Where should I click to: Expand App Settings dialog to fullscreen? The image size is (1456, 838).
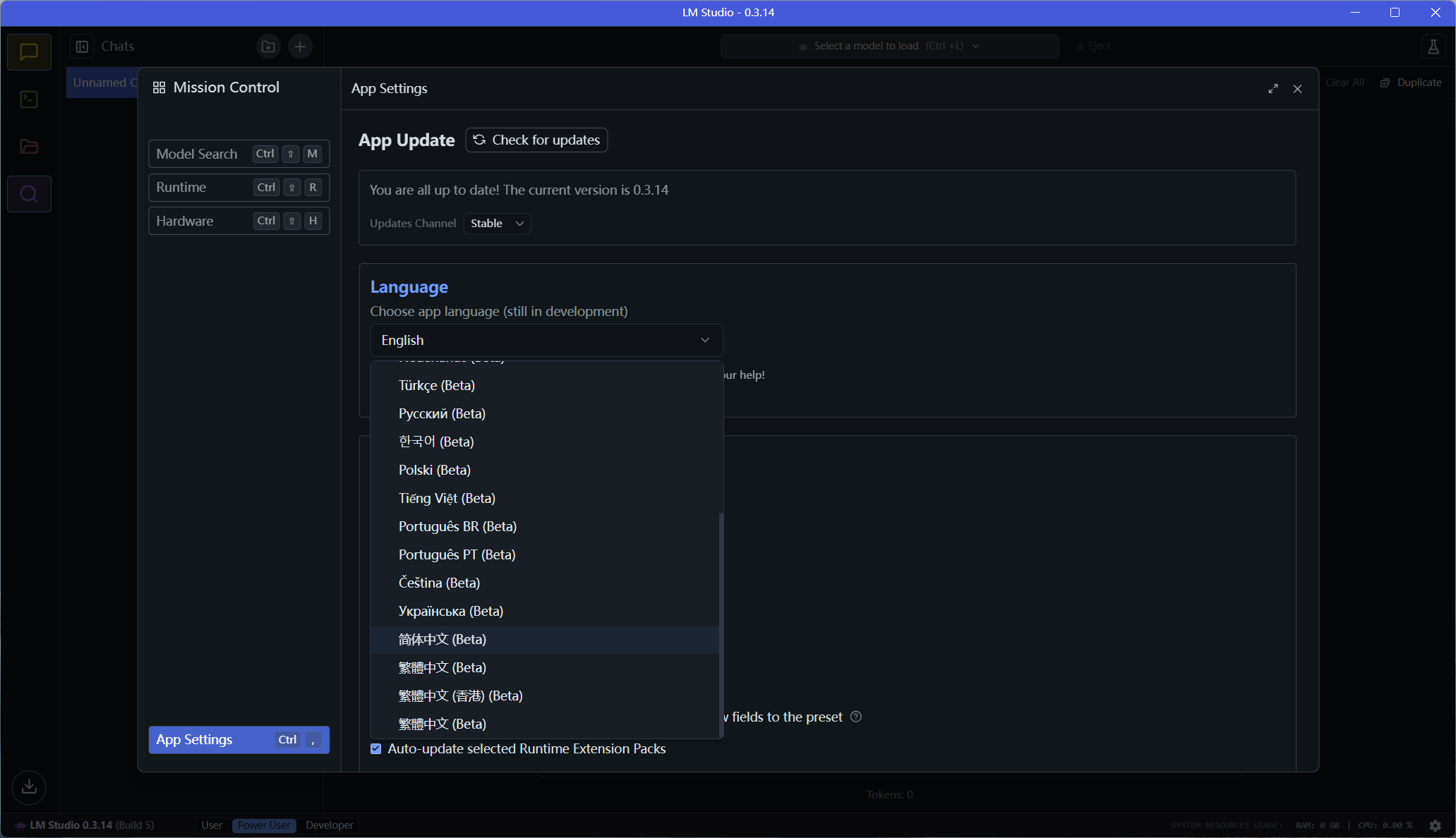[1273, 89]
